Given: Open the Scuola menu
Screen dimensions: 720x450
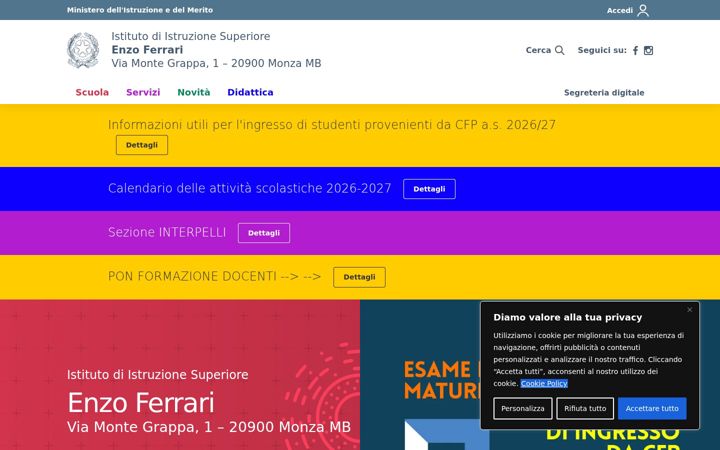Looking at the screenshot, I should (x=92, y=92).
